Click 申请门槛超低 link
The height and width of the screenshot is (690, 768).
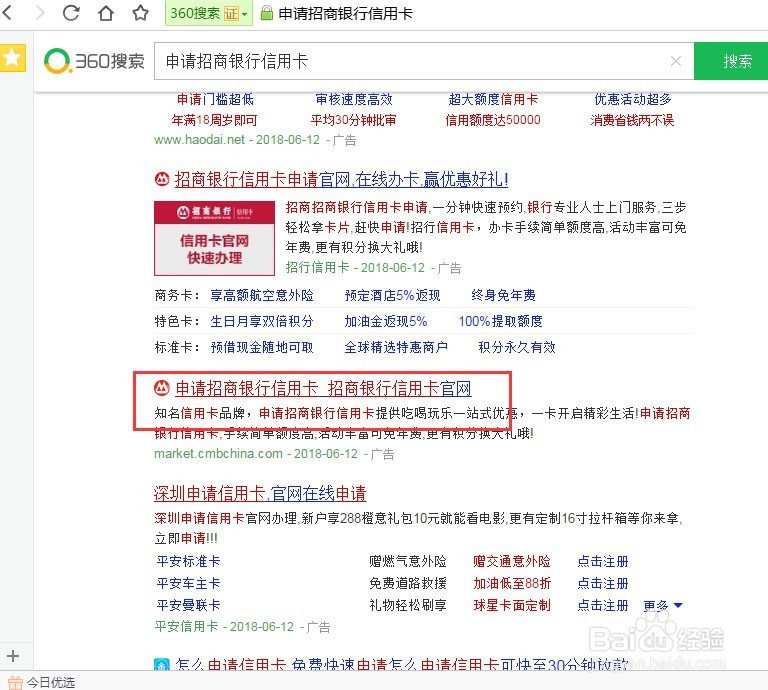215,99
